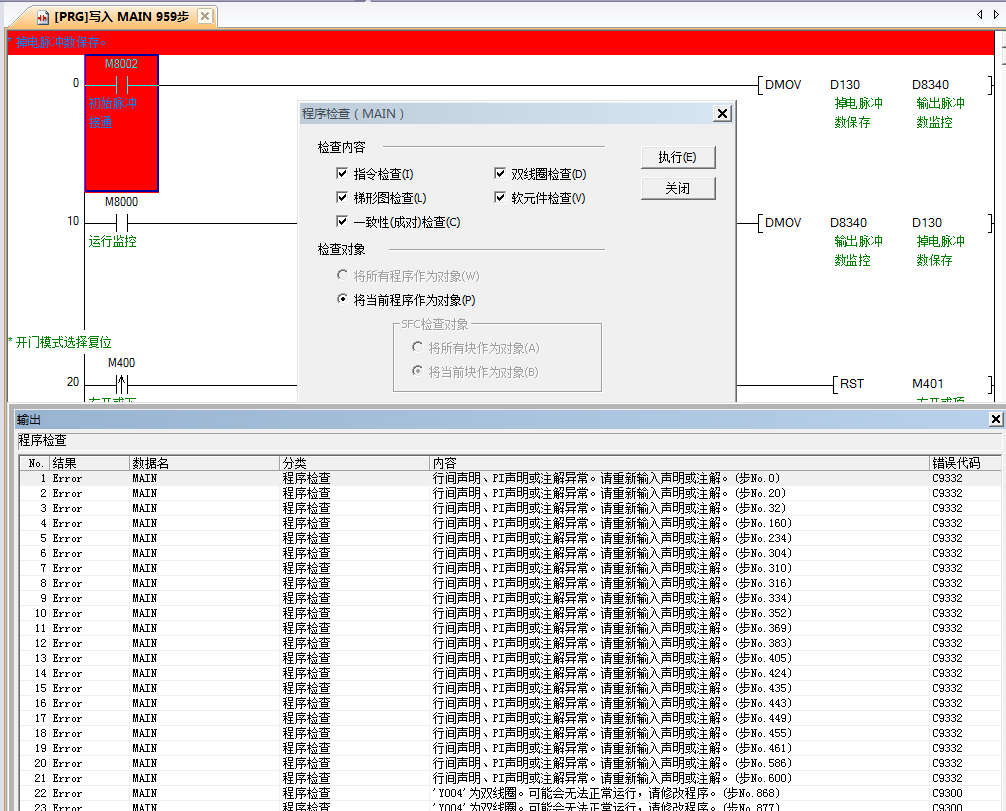Close the 输出 output panel
The height and width of the screenshot is (811, 1006).
tap(995, 419)
